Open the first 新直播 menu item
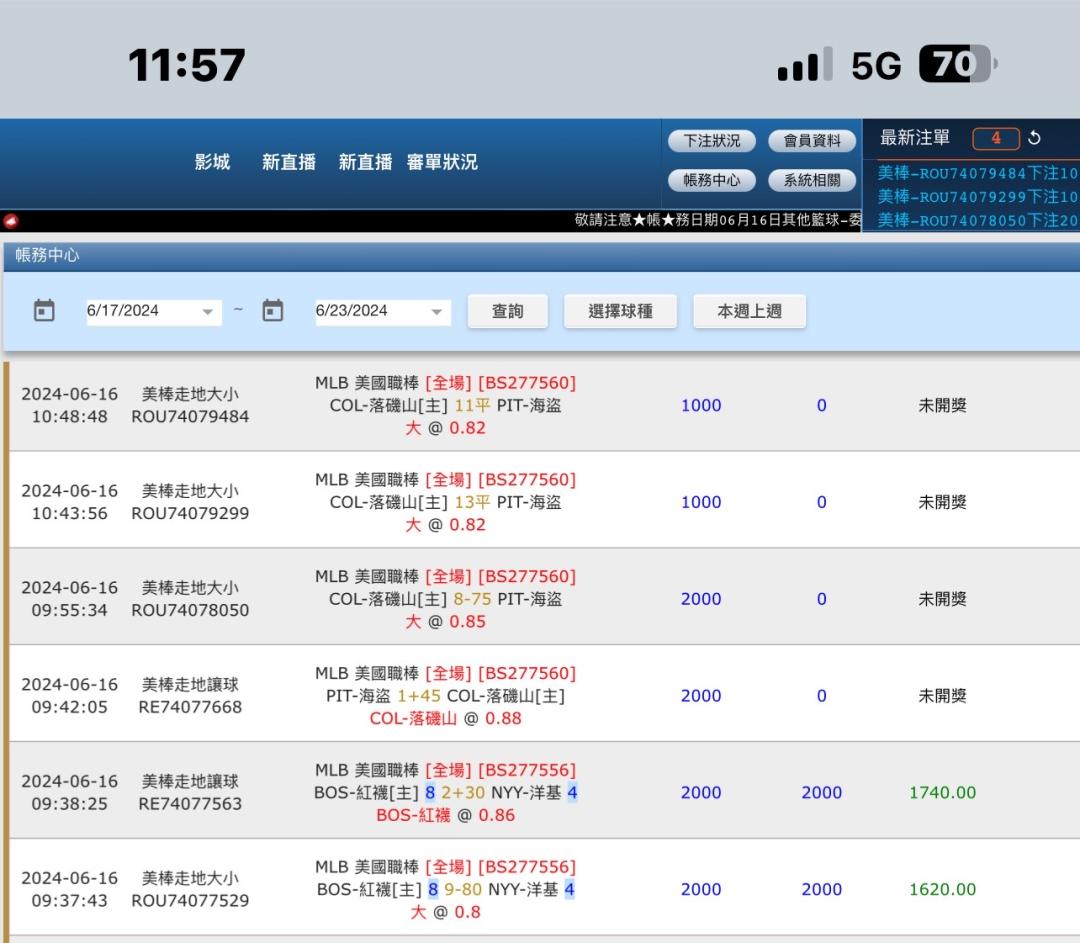Image resolution: width=1080 pixels, height=943 pixels. [289, 162]
